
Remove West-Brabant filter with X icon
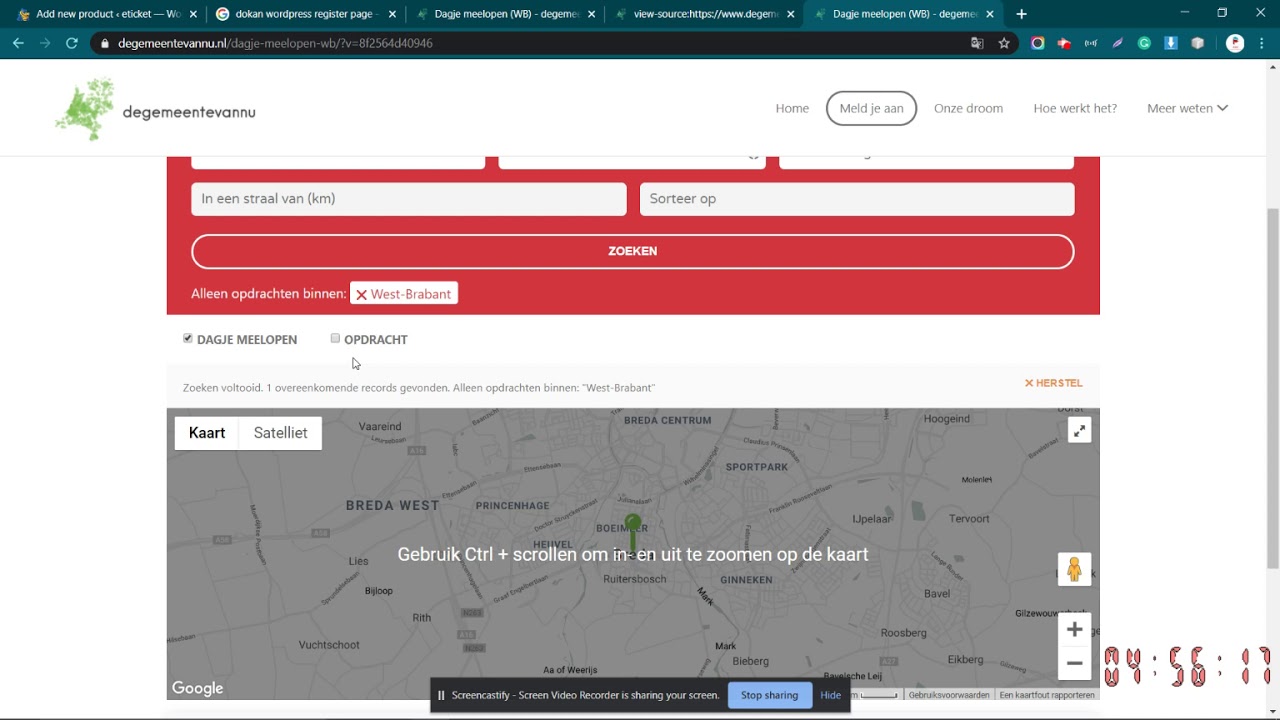coord(362,294)
